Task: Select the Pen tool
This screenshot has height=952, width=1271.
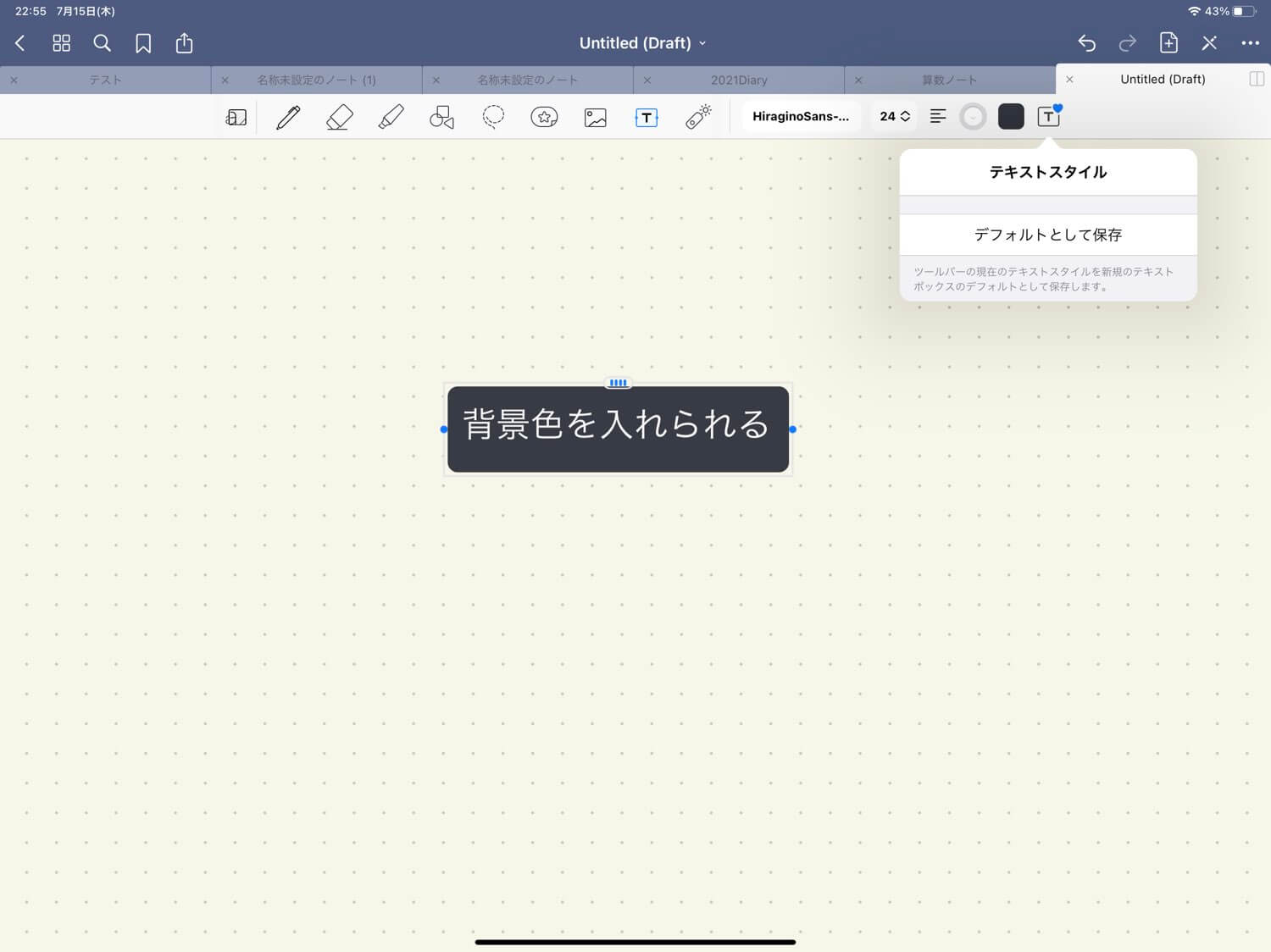Action: (288, 117)
